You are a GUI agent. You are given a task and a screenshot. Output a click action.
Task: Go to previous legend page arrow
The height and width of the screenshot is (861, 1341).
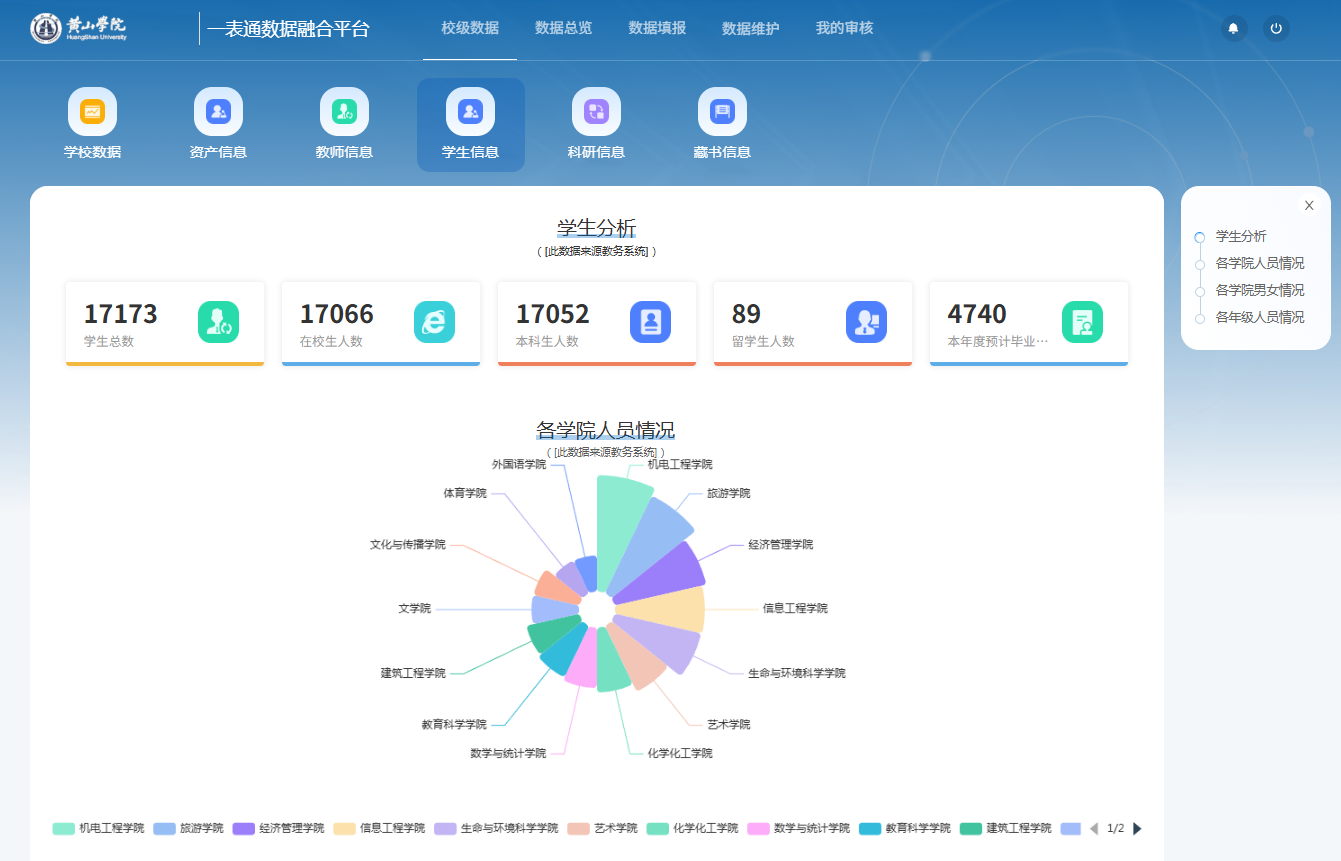pyautogui.click(x=1093, y=829)
